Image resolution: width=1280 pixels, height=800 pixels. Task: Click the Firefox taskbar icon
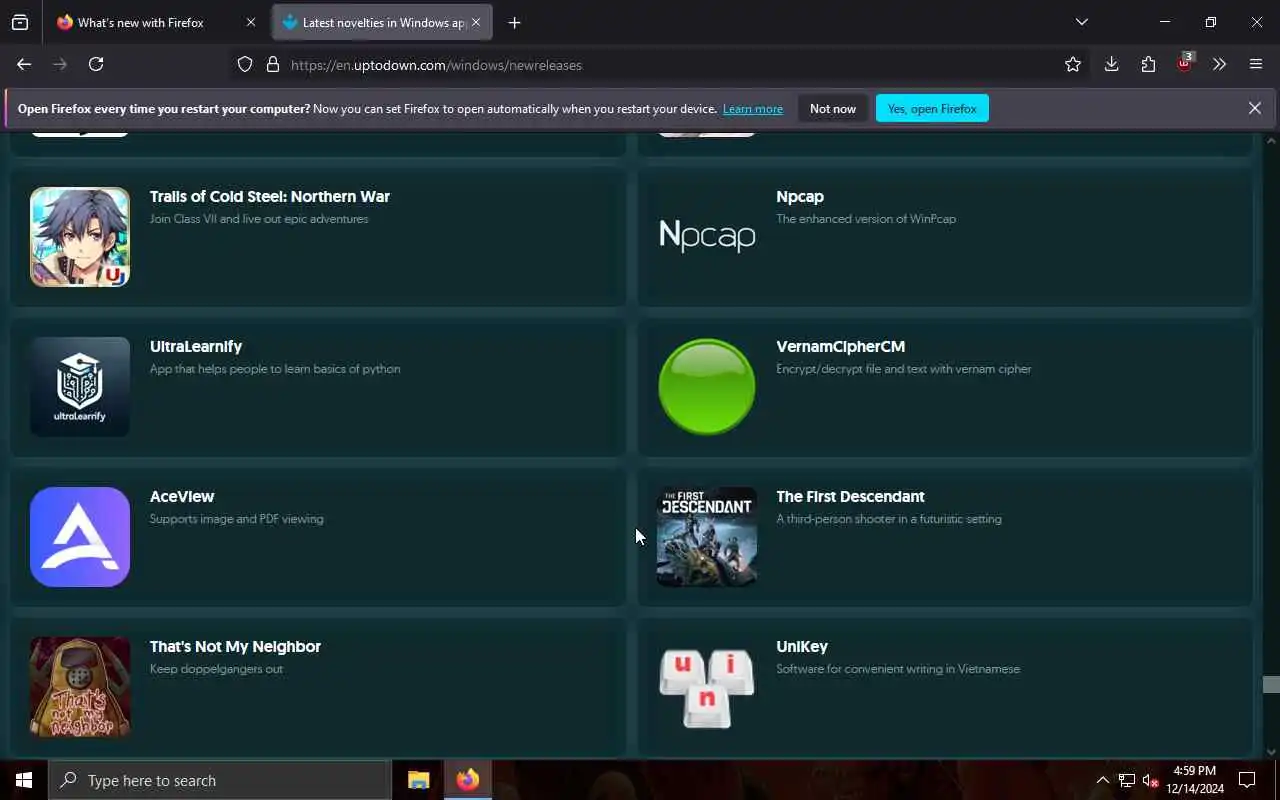[467, 780]
